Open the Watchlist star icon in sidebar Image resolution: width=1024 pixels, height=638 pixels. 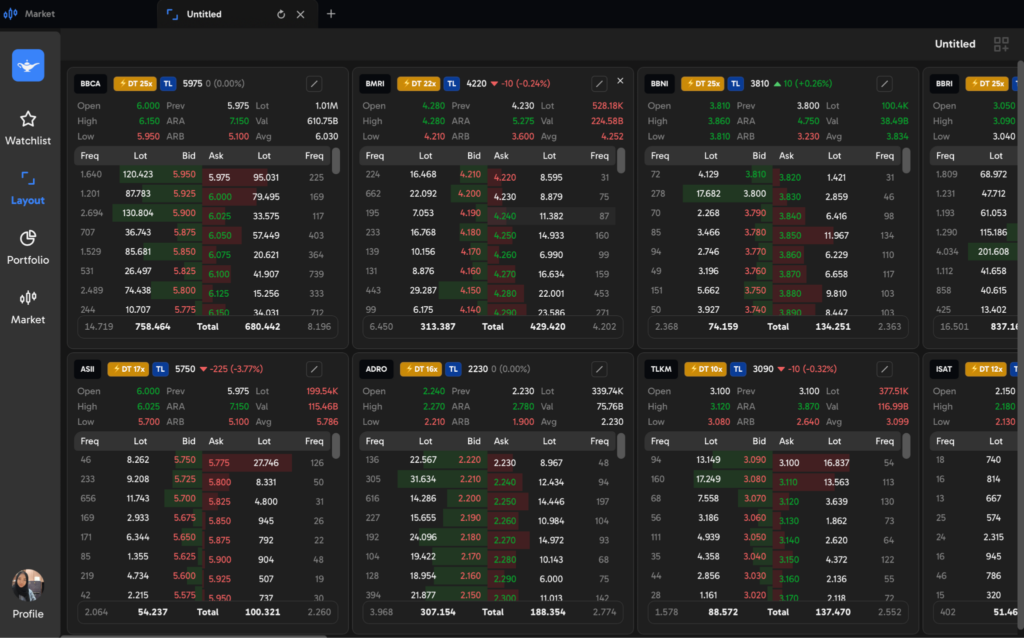click(27, 119)
